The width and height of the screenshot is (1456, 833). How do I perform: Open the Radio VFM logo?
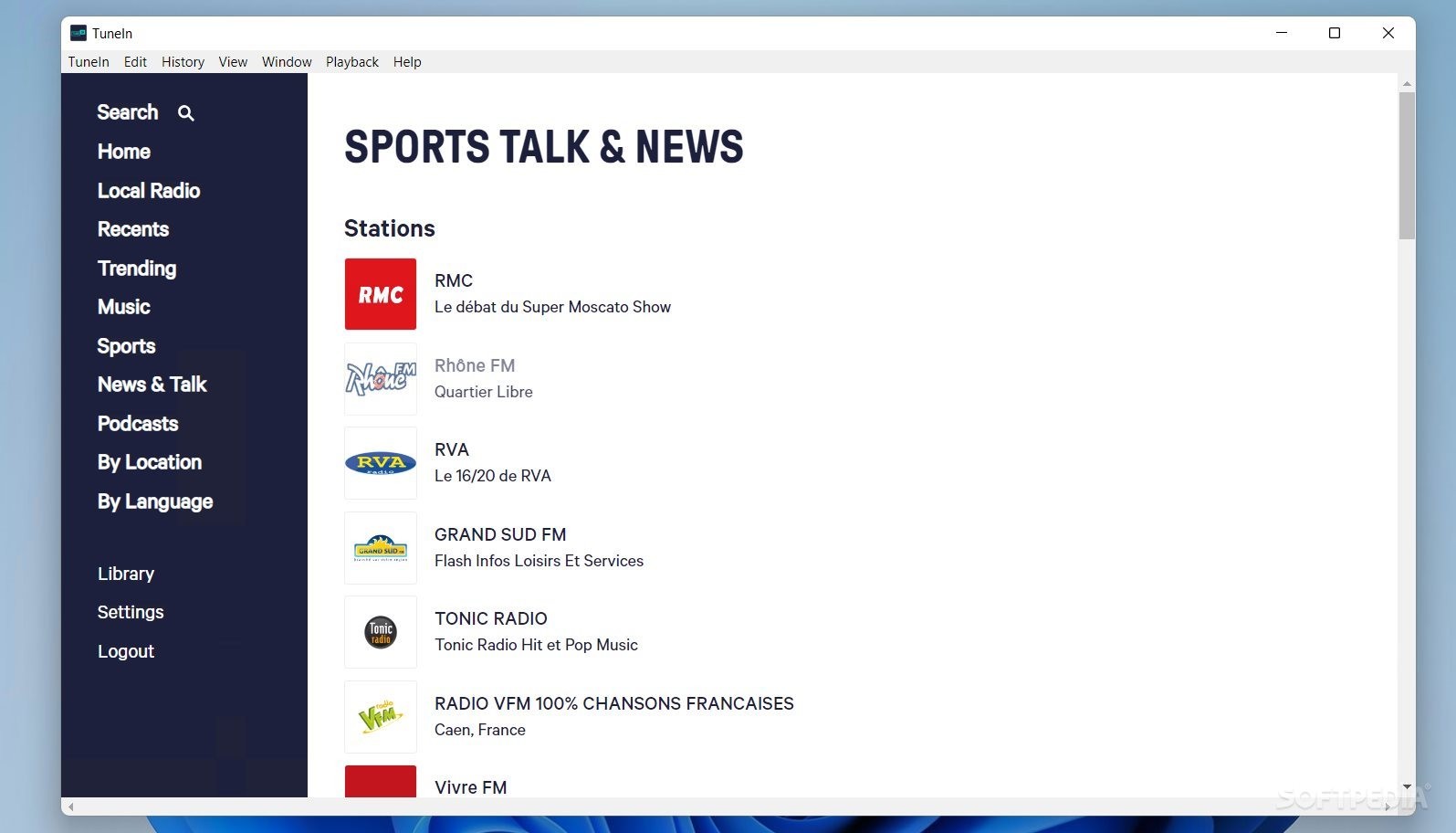click(x=381, y=717)
